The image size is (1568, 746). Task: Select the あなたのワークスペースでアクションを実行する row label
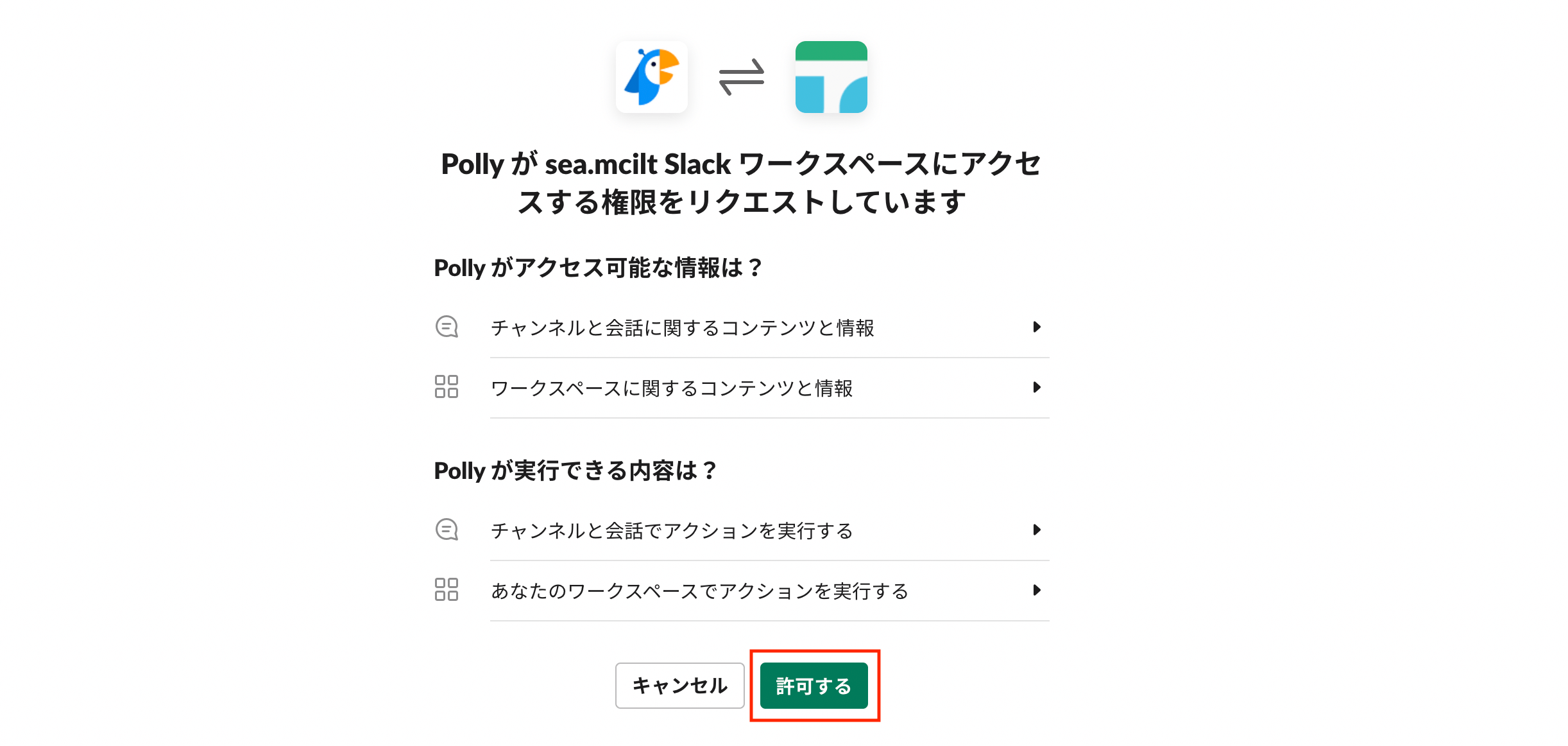(699, 591)
